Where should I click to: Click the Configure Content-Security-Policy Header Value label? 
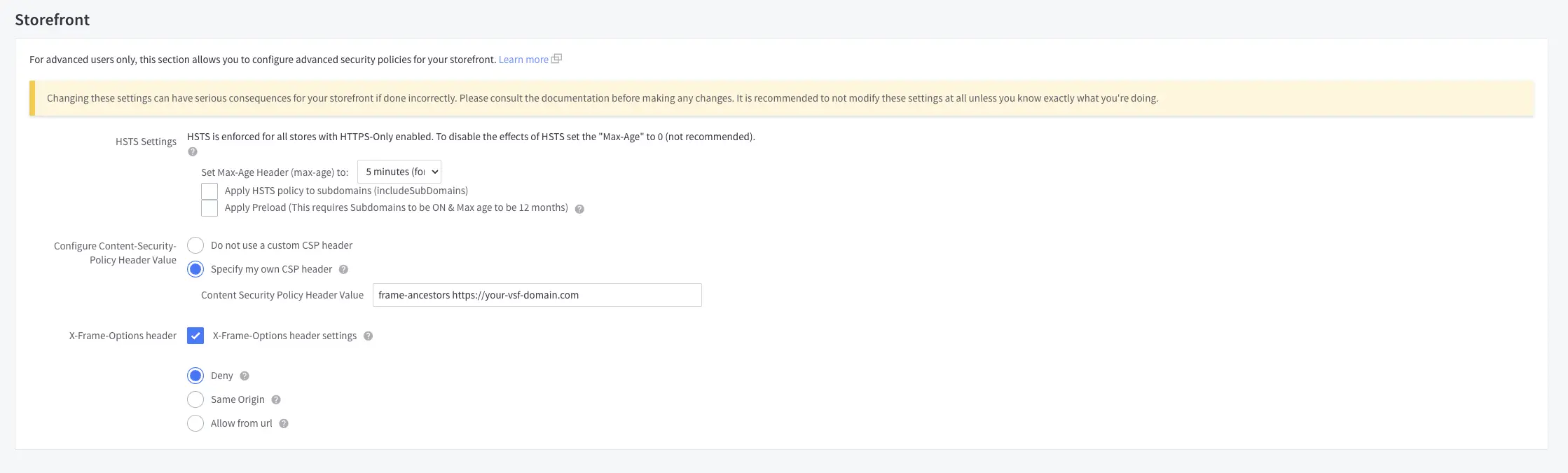(115, 253)
